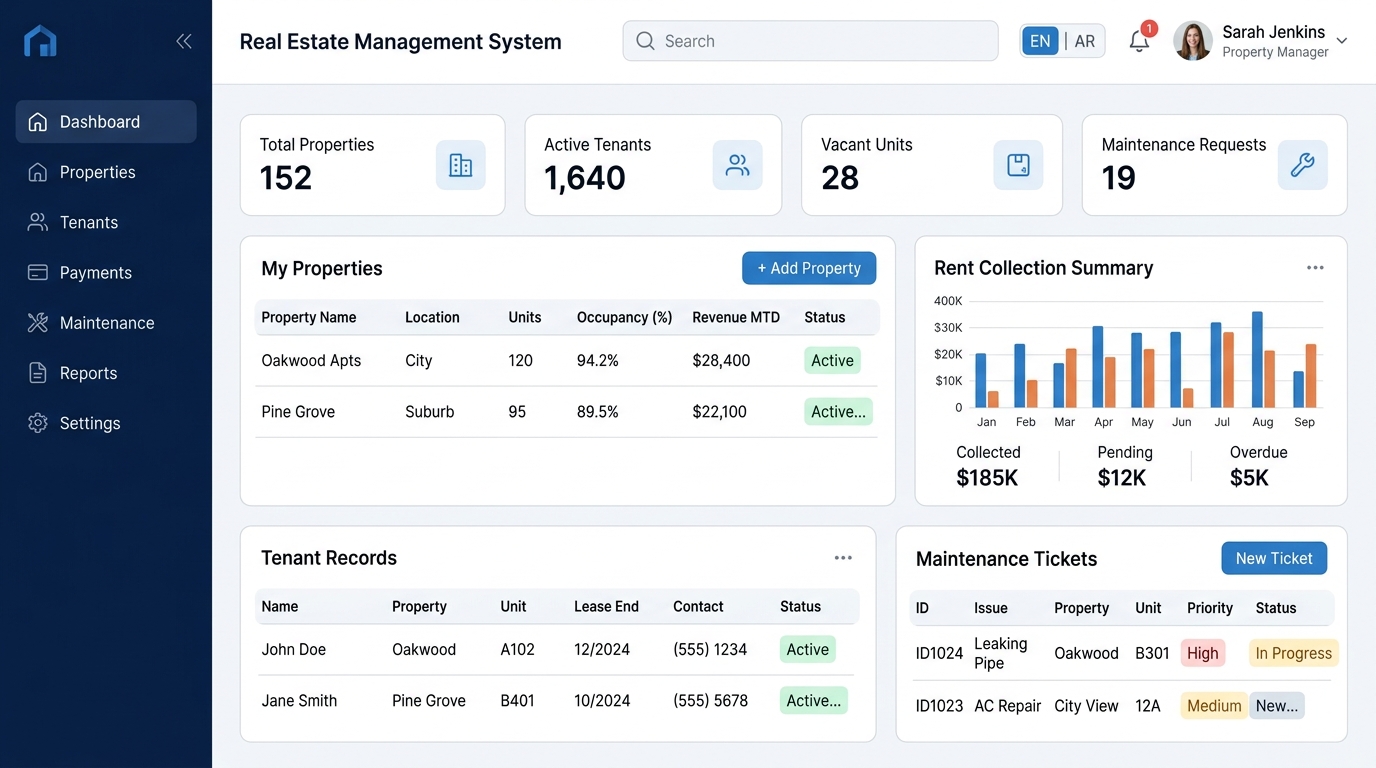The width and height of the screenshot is (1376, 768).
Task: Click the Maintenance wrench icon in sidebar
Action: pyautogui.click(x=33, y=322)
